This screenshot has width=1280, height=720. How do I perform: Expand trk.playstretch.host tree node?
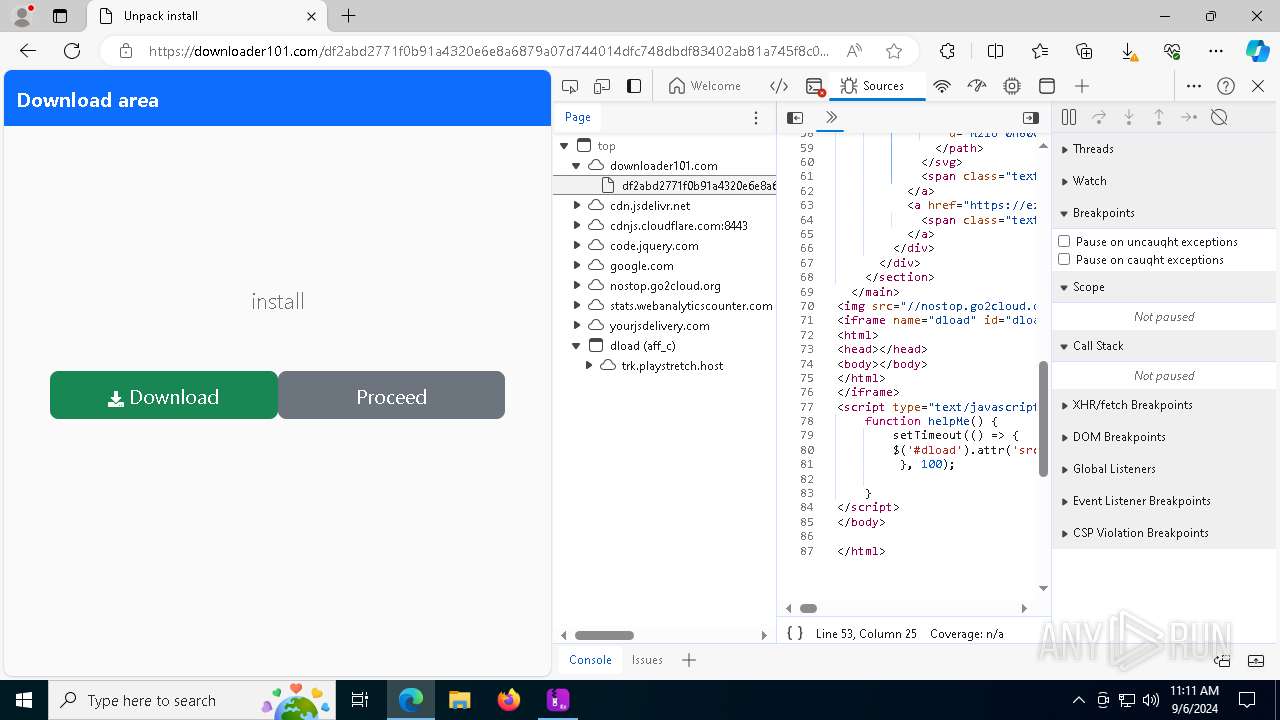coord(589,366)
